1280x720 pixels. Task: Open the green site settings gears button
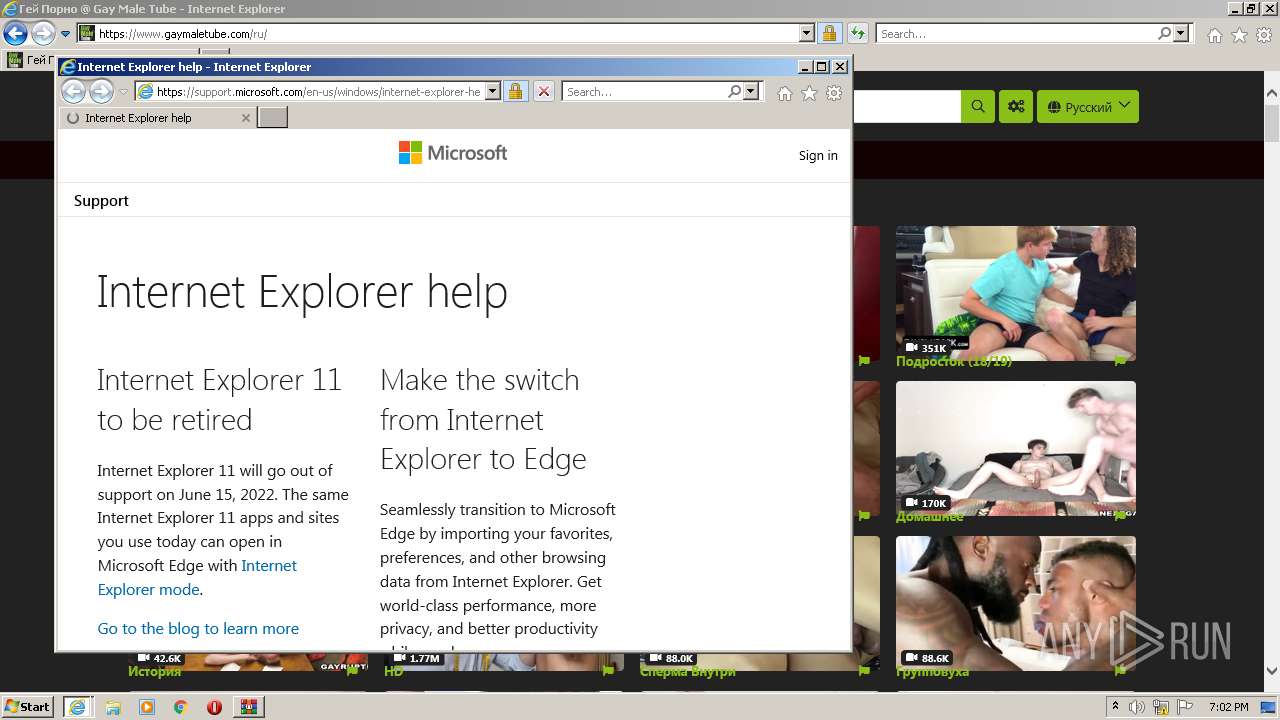[x=1016, y=106]
